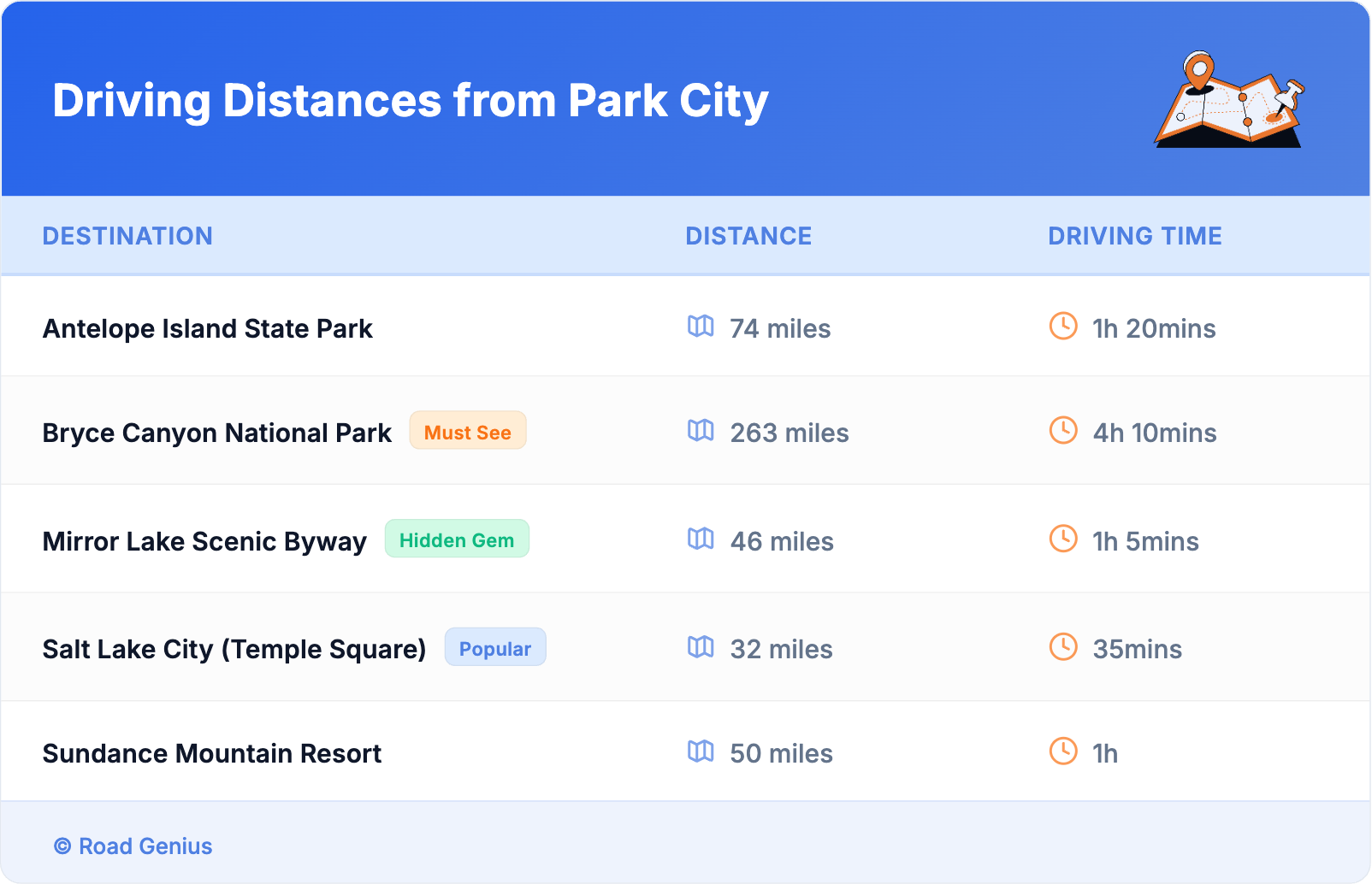The image size is (1372, 884).
Task: Click the Destination column header
Action: point(127,236)
